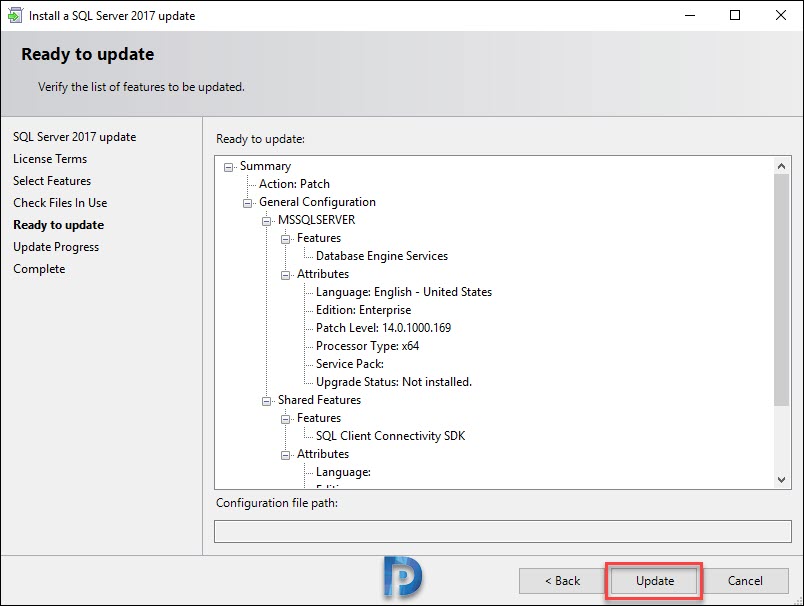Cancel the SQL Server update

745,581
